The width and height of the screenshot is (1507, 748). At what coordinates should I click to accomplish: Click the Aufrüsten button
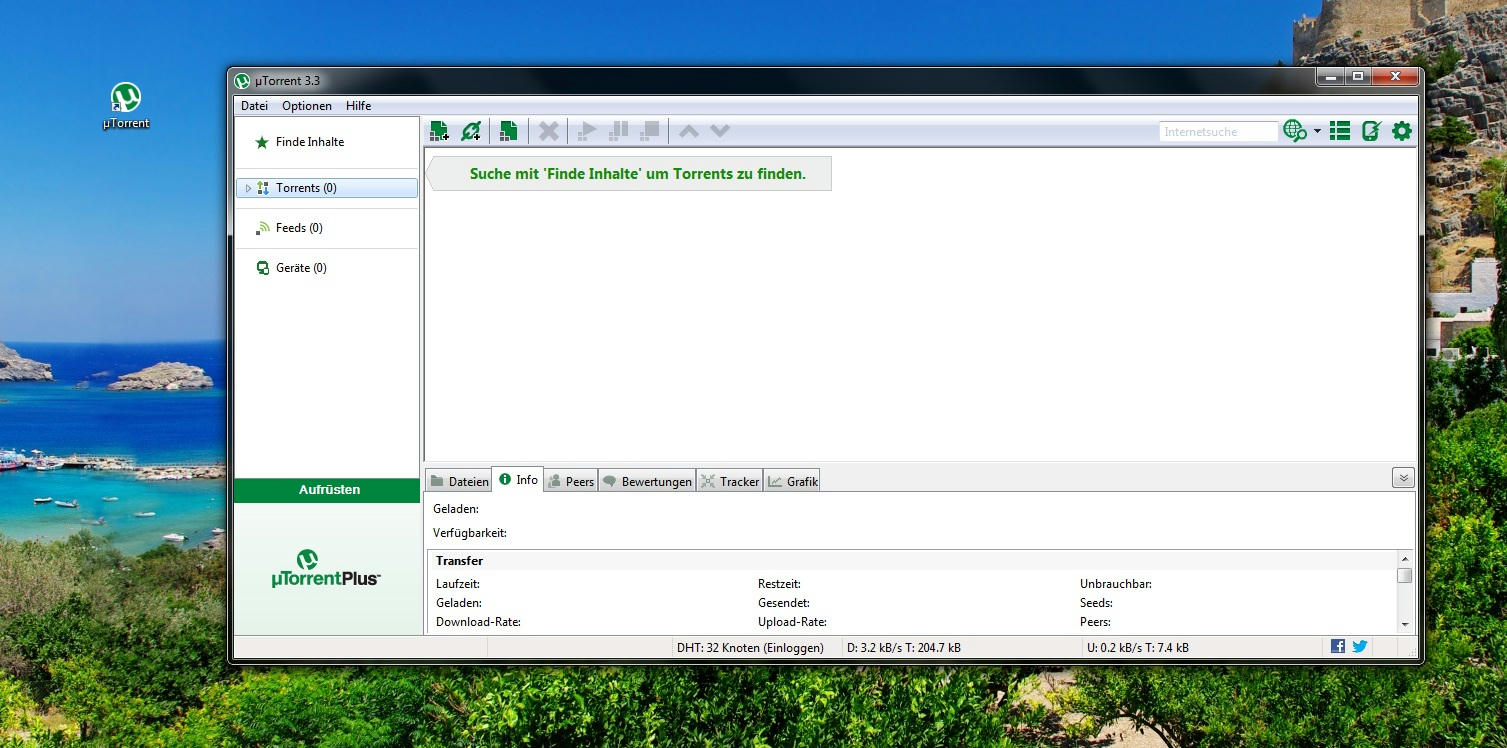tap(327, 490)
